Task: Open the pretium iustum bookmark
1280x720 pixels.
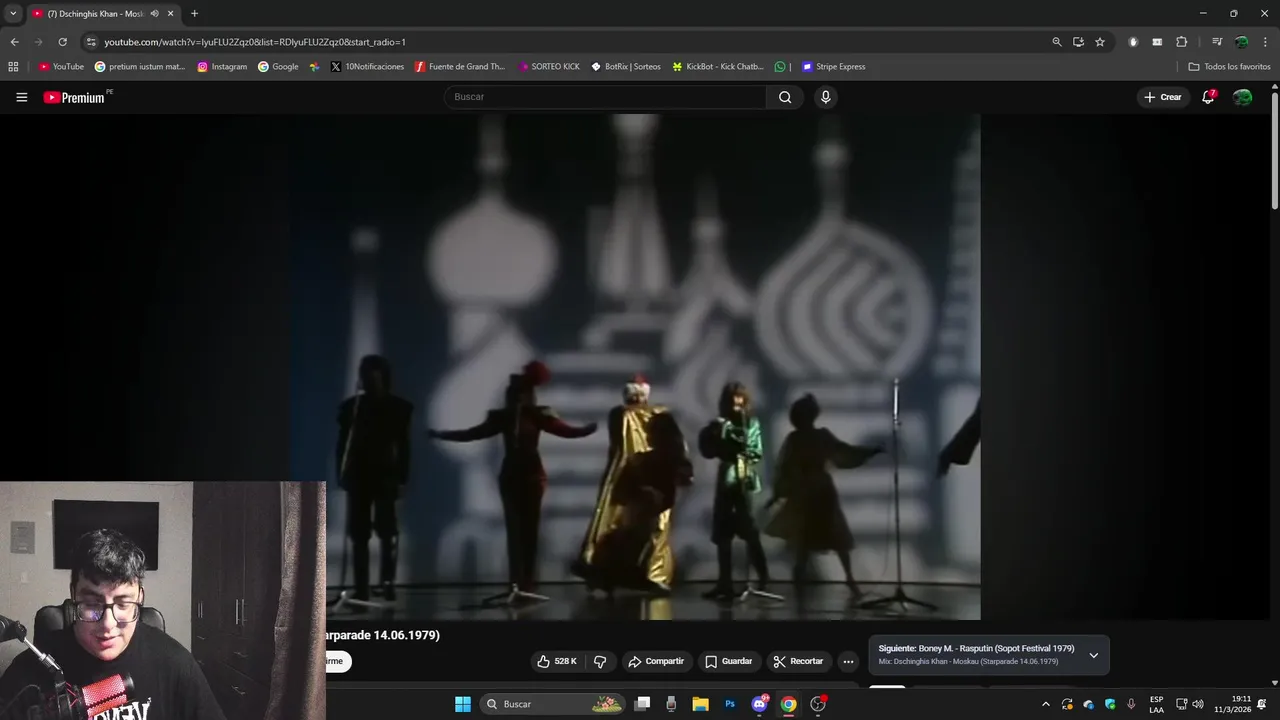Action: pos(140,67)
